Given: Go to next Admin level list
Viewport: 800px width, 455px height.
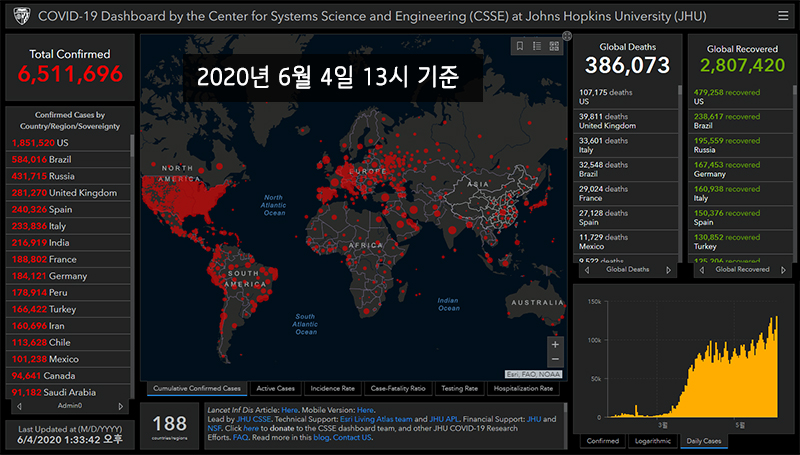Looking at the screenshot, I should (121, 406).
